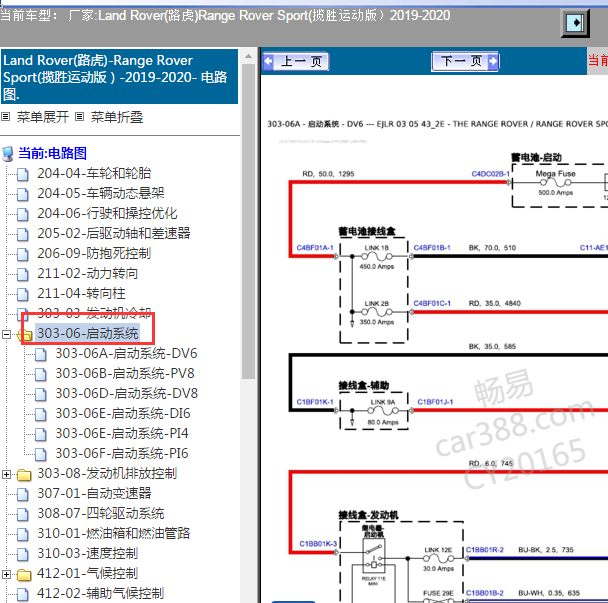Collapse all menus (菜单折叠)
608x603 pixels.
pos(117,117)
